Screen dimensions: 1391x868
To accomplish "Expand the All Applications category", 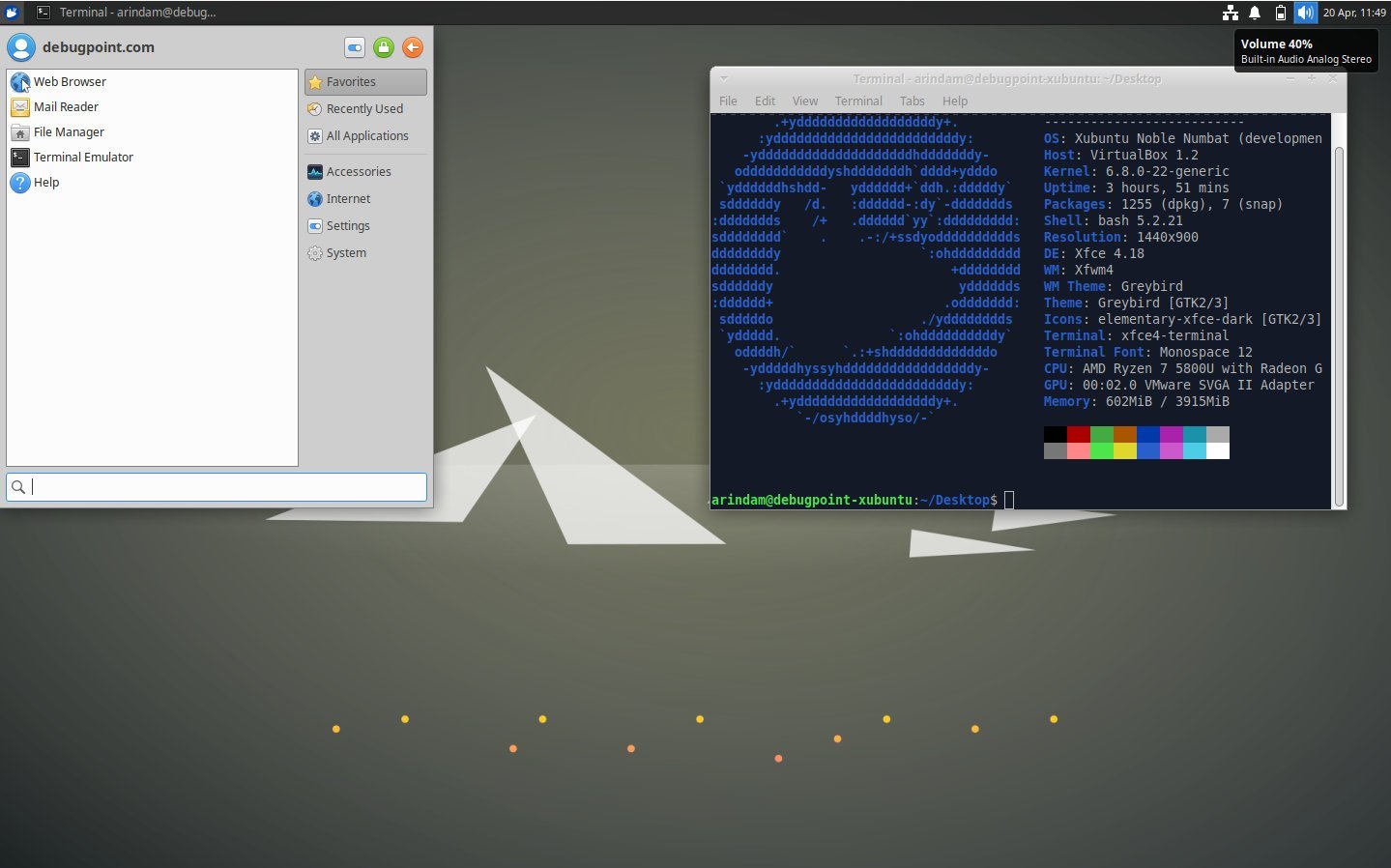I will point(365,136).
